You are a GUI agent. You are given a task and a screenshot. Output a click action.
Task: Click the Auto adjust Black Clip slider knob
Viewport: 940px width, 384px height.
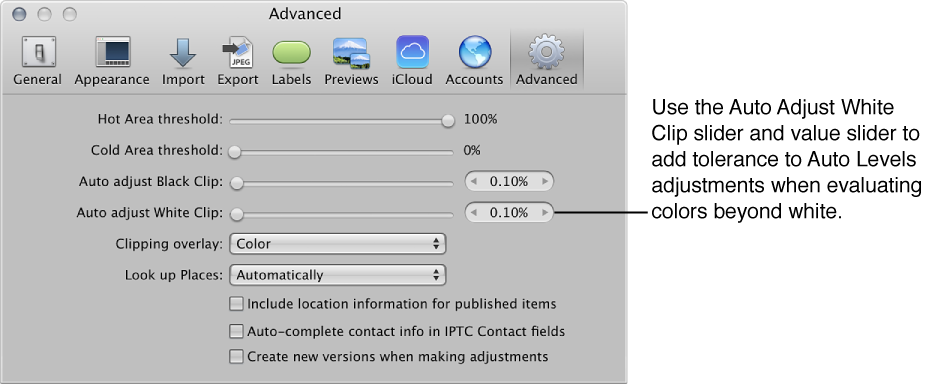pos(237,183)
